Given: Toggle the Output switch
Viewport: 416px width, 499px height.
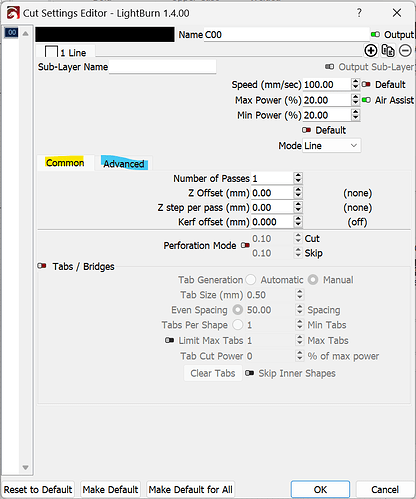Looking at the screenshot, I should point(375,34).
